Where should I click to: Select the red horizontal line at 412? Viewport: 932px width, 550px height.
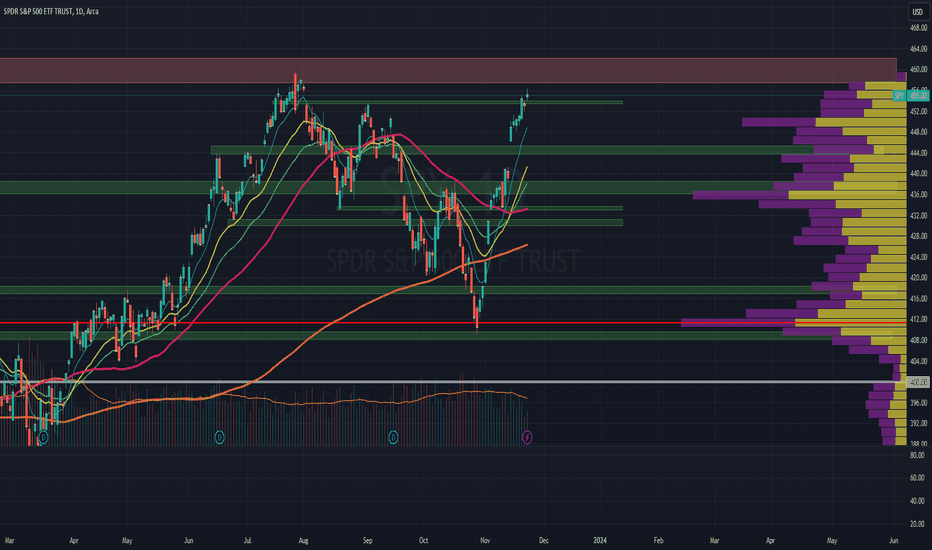tap(452, 323)
